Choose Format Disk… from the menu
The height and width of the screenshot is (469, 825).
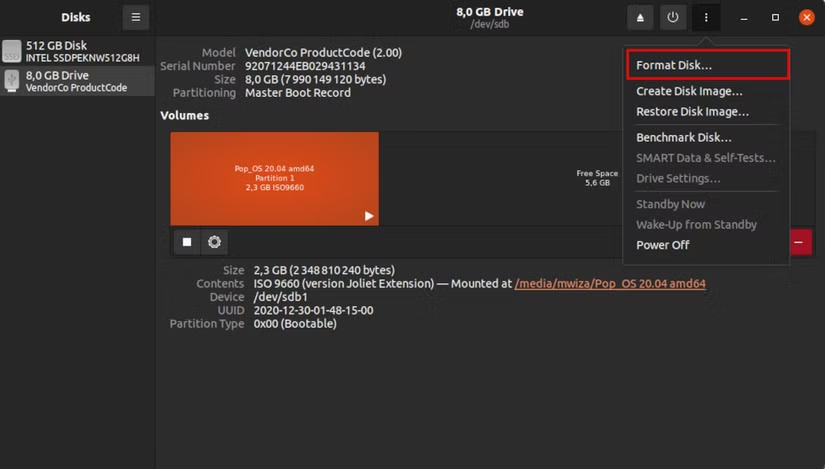click(x=674, y=65)
